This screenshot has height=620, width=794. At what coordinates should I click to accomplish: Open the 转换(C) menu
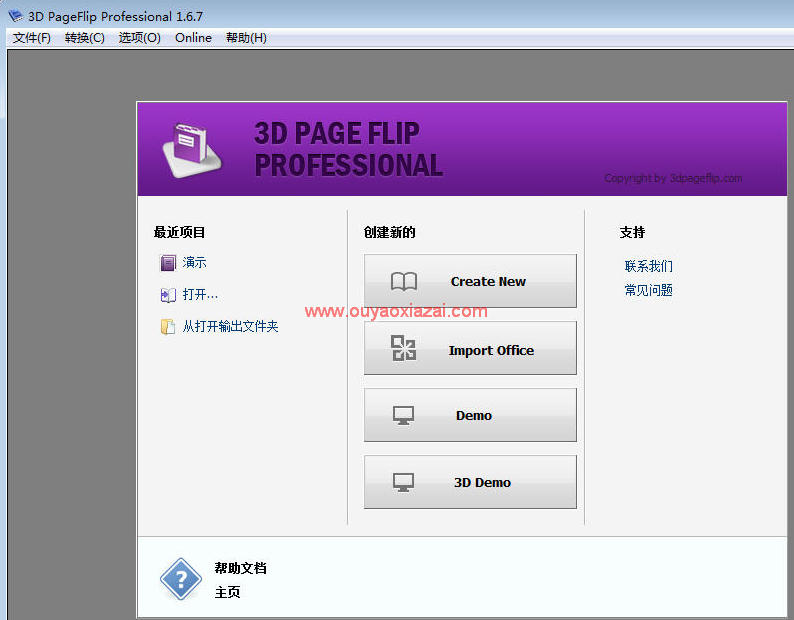pos(85,38)
